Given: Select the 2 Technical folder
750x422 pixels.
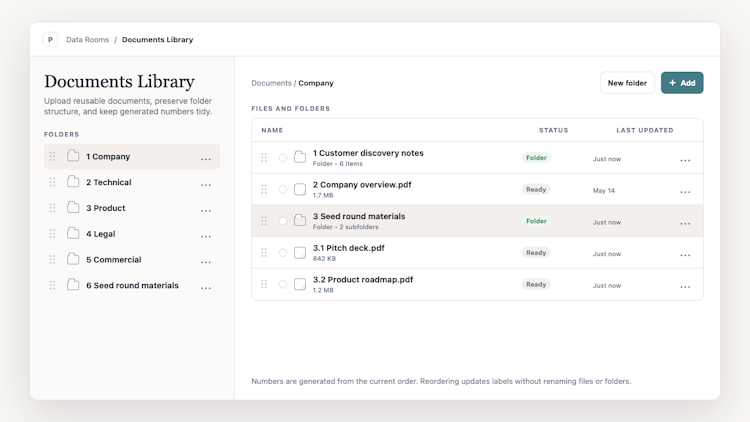Looking at the screenshot, I should point(132,182).
